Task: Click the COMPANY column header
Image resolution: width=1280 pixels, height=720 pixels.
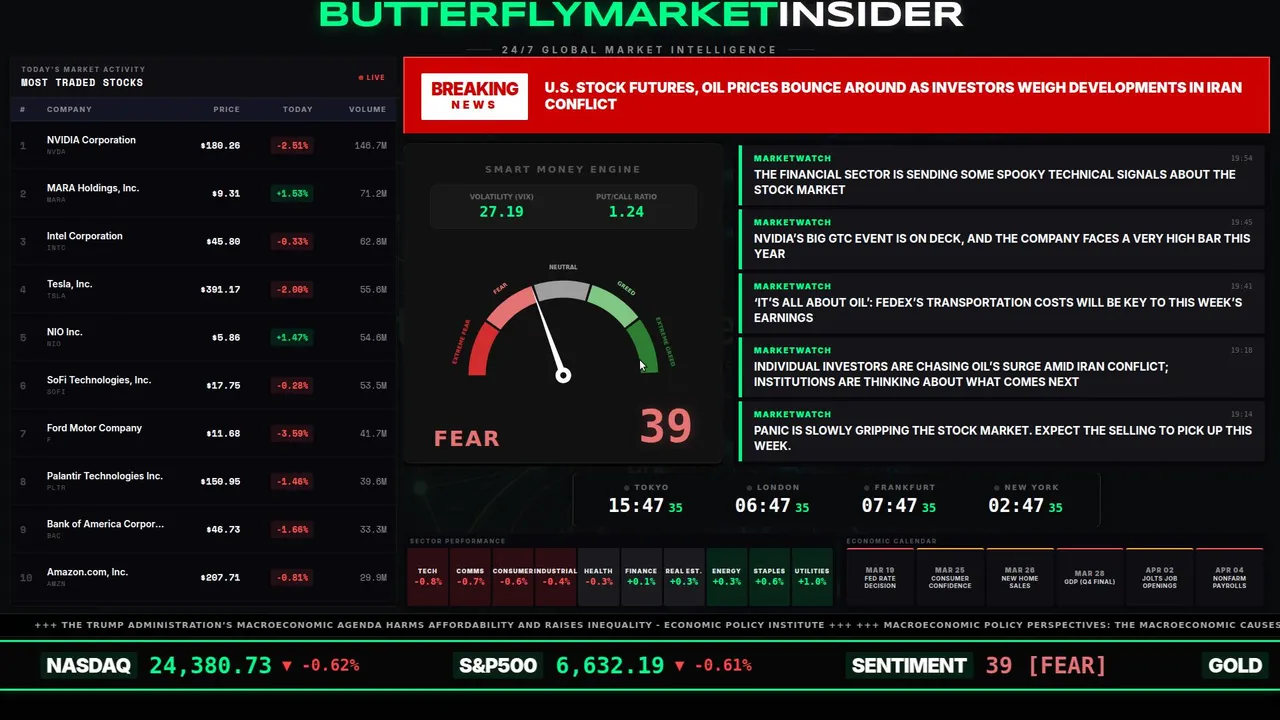Action: pos(69,109)
